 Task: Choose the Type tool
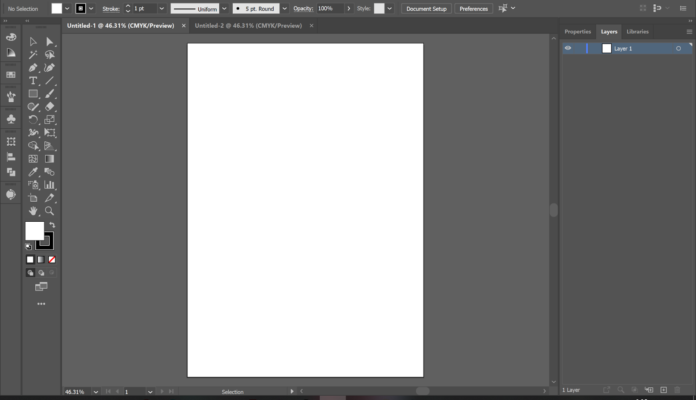click(33, 81)
